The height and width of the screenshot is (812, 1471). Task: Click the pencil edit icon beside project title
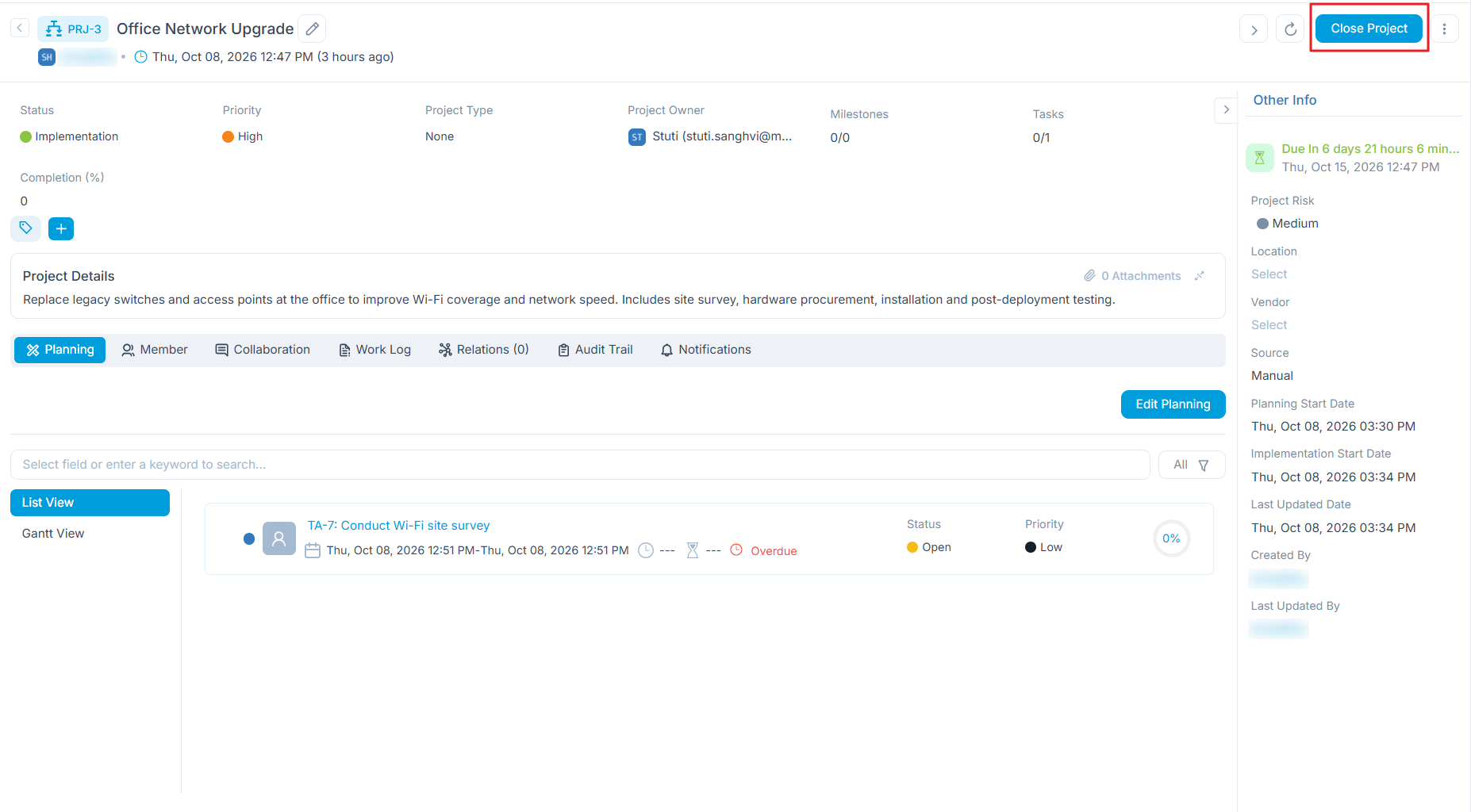(x=313, y=29)
